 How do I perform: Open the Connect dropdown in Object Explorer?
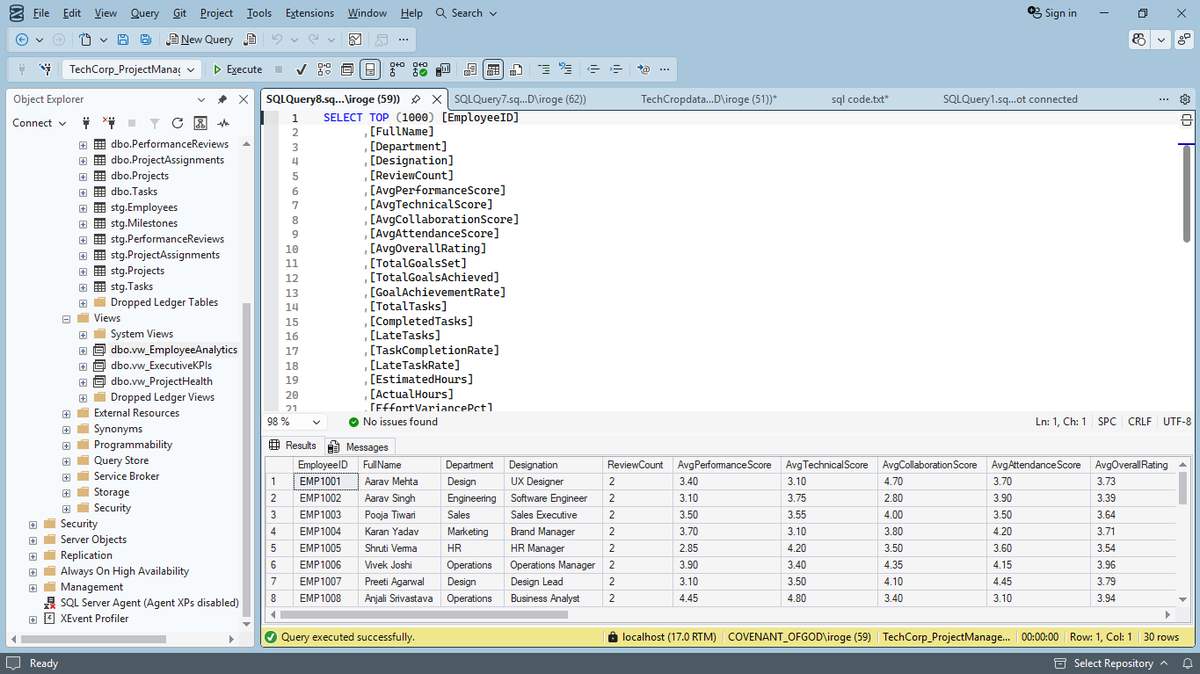(39, 123)
